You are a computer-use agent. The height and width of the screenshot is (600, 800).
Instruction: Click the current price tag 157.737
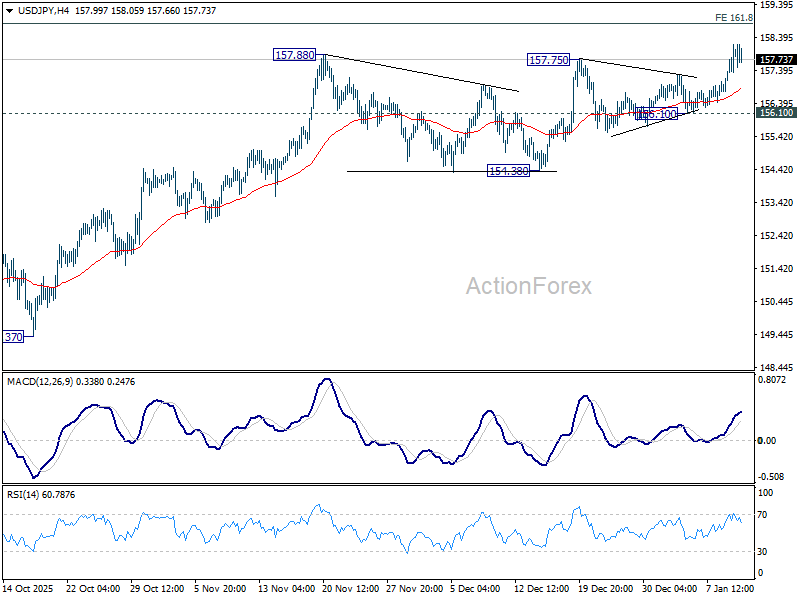click(776, 60)
